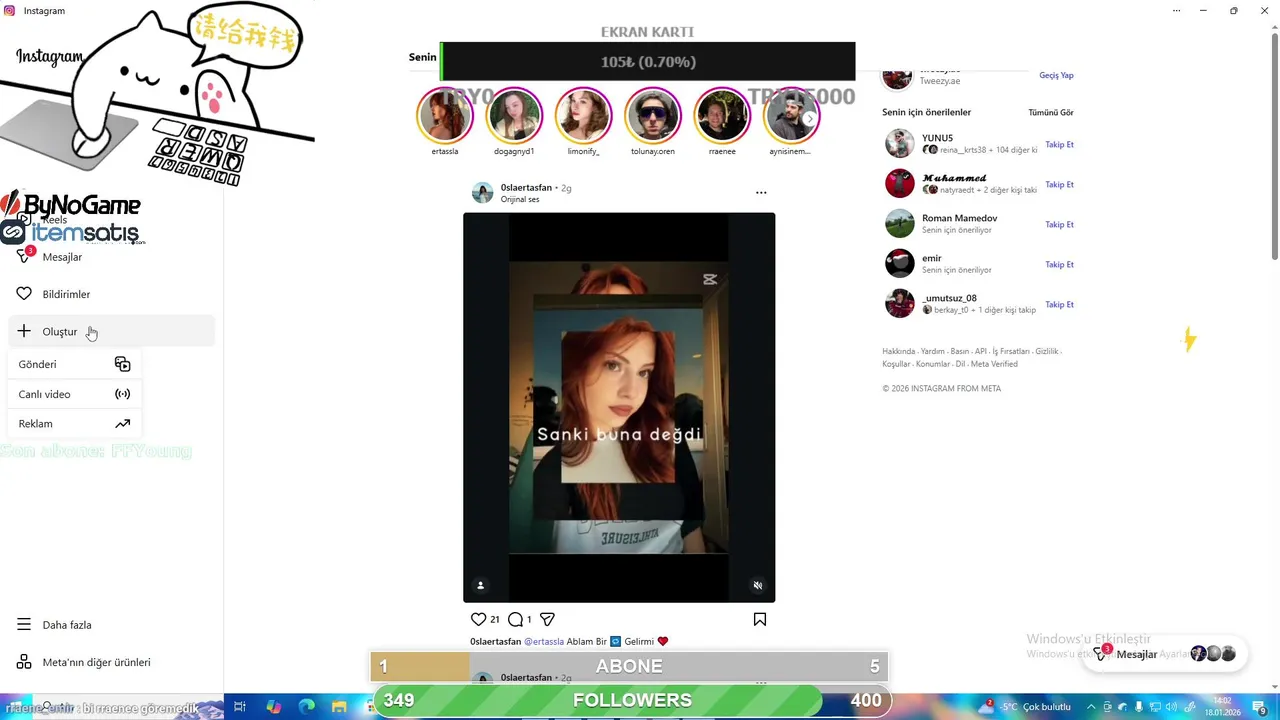Click the Oluştur plus icon
Image resolution: width=1280 pixels, height=720 pixels.
coord(24,331)
